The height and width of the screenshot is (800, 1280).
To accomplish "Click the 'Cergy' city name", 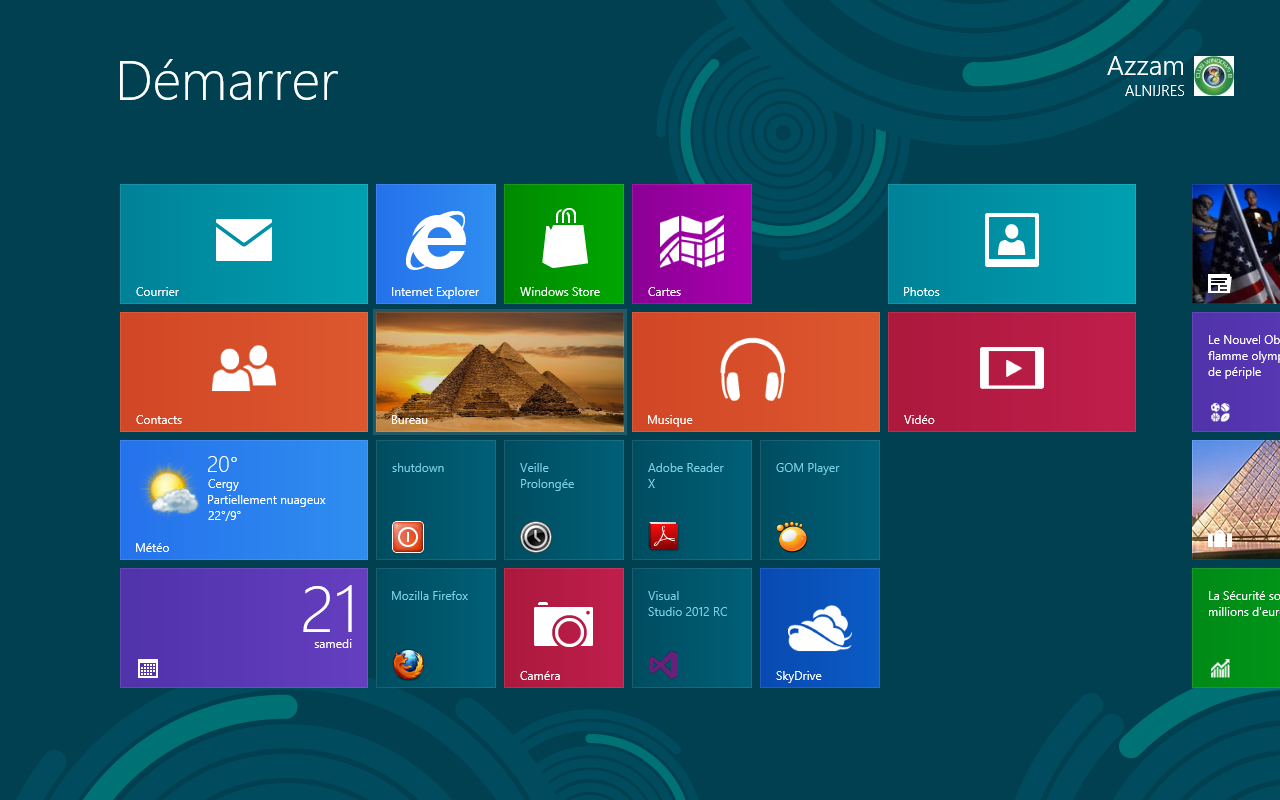I will 223,484.
